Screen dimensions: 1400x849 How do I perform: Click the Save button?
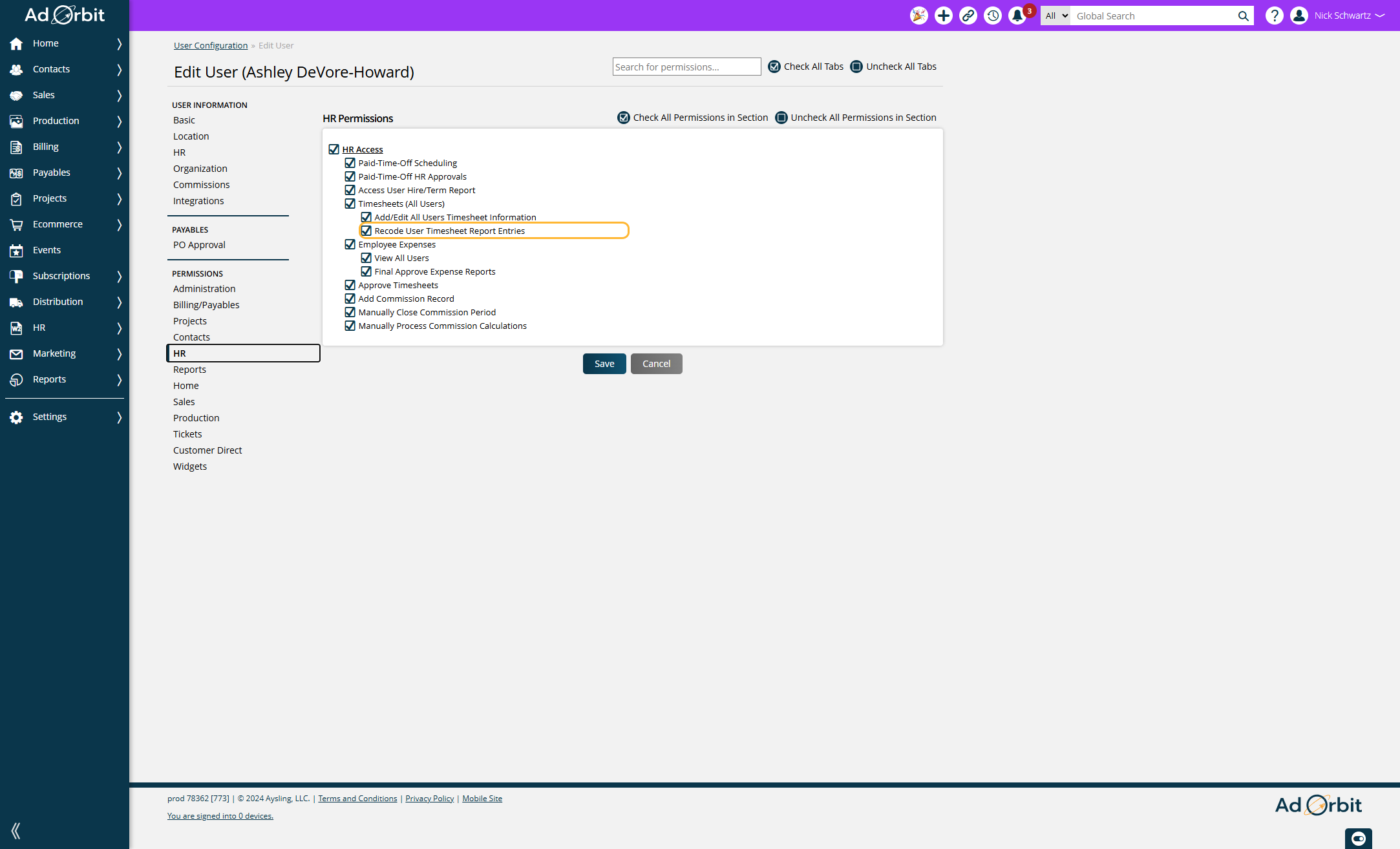coord(604,364)
